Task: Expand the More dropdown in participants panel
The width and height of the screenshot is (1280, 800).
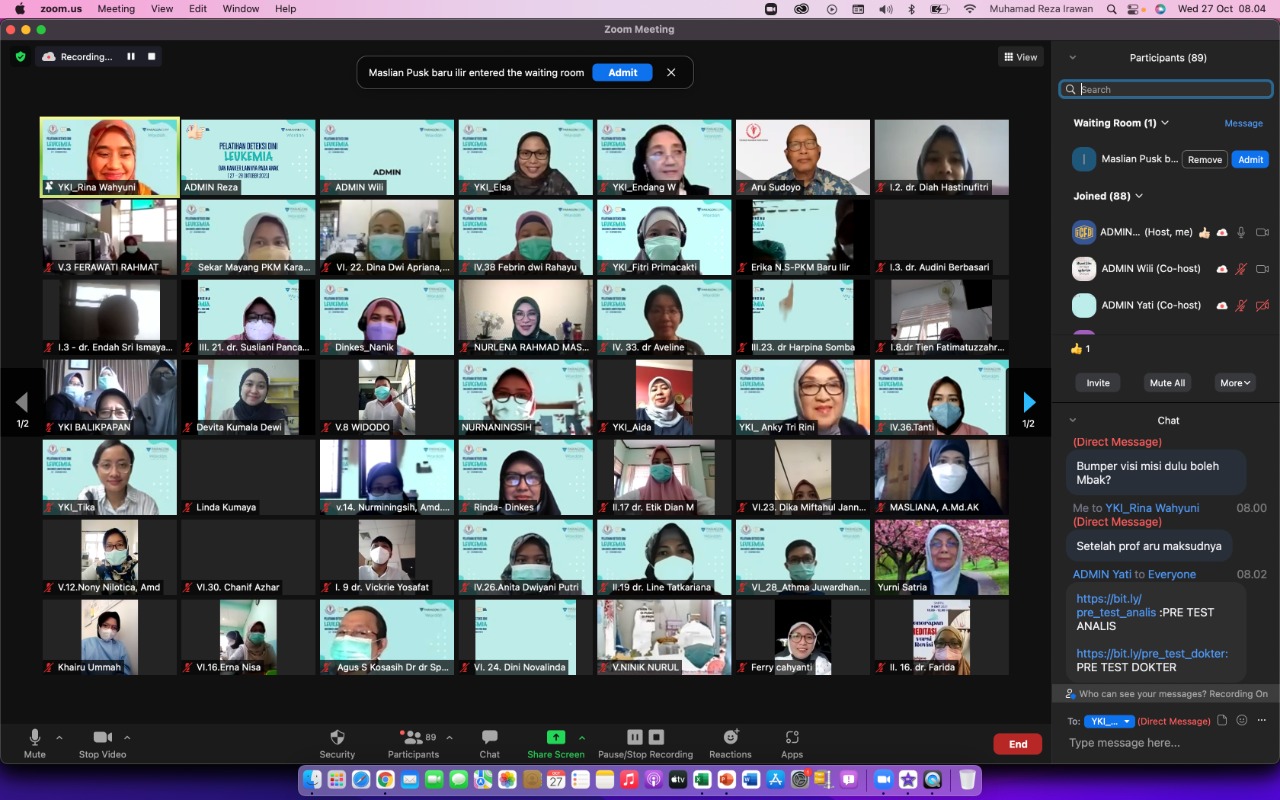Action: click(1235, 383)
